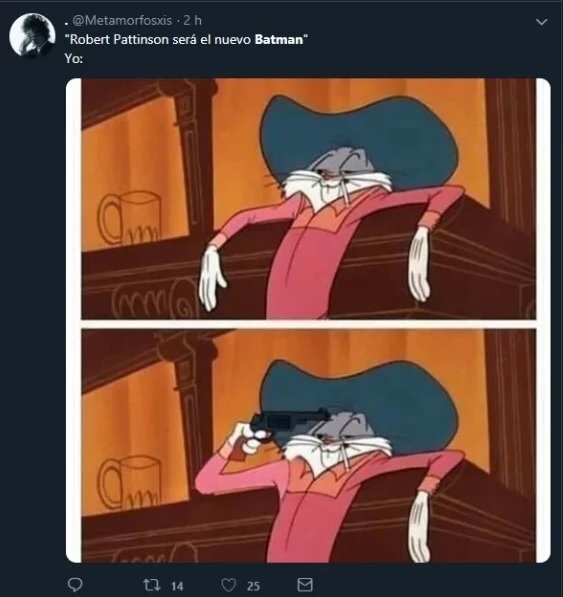
Task: Click the like count number 25
Action: [x=253, y=586]
